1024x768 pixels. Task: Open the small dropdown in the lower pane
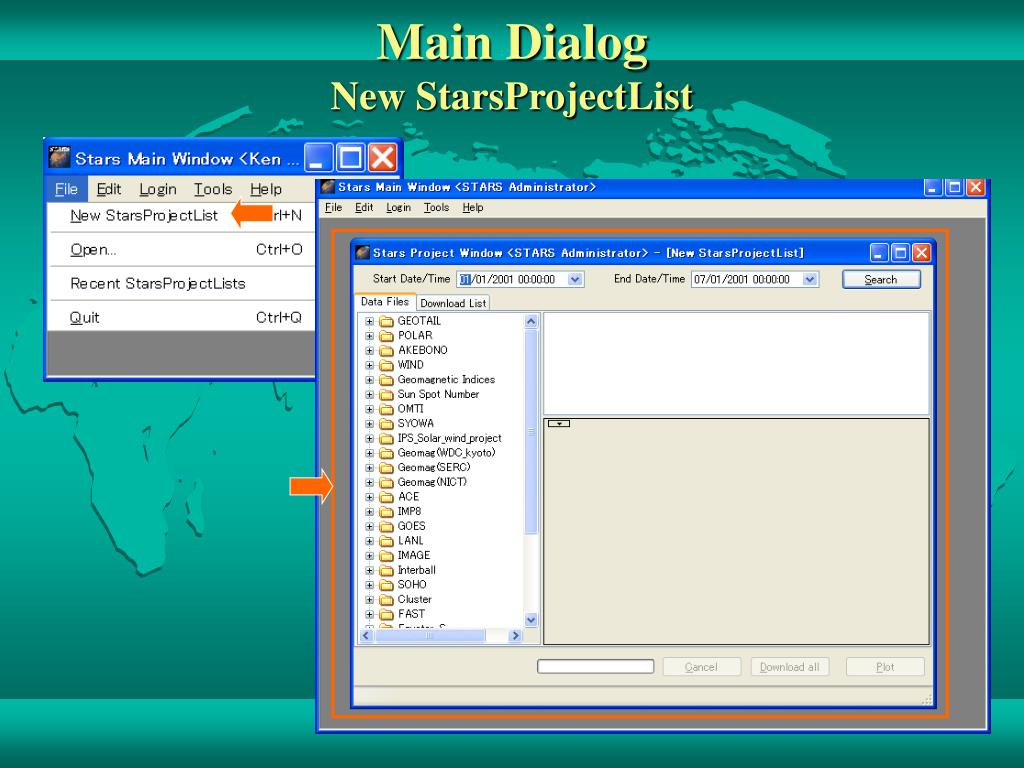click(559, 424)
